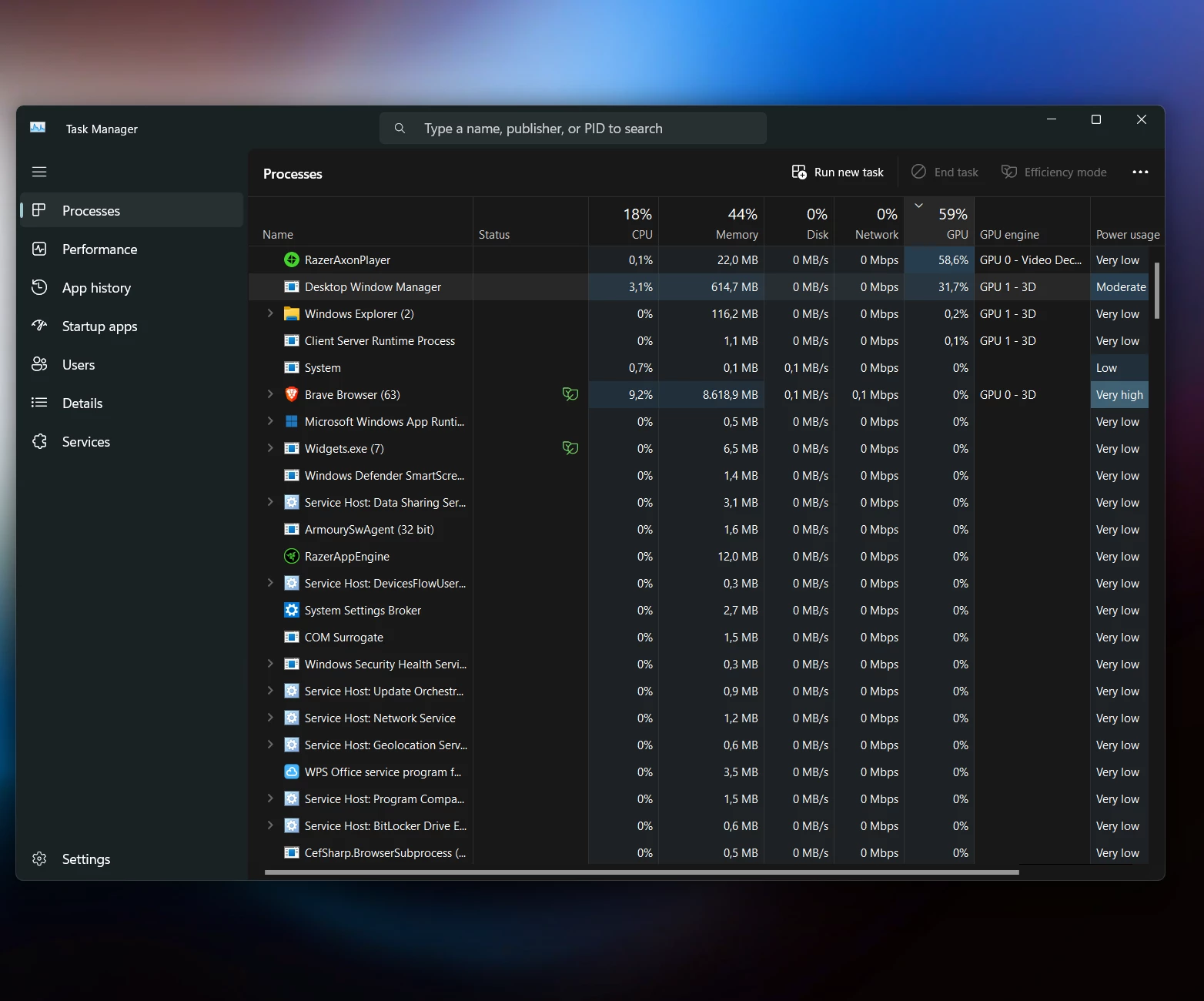Image resolution: width=1204 pixels, height=1001 pixels.
Task: Expand Service Host: Data Sharing Service
Action: 270,502
